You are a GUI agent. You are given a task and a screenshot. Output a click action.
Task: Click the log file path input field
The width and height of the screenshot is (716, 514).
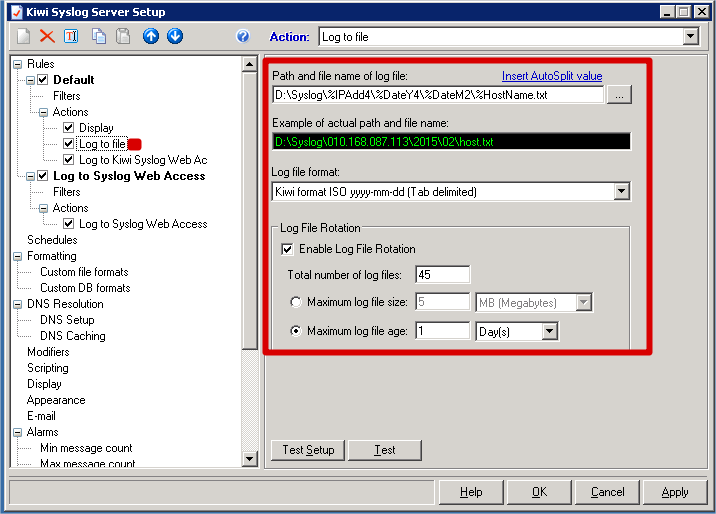click(x=437, y=95)
